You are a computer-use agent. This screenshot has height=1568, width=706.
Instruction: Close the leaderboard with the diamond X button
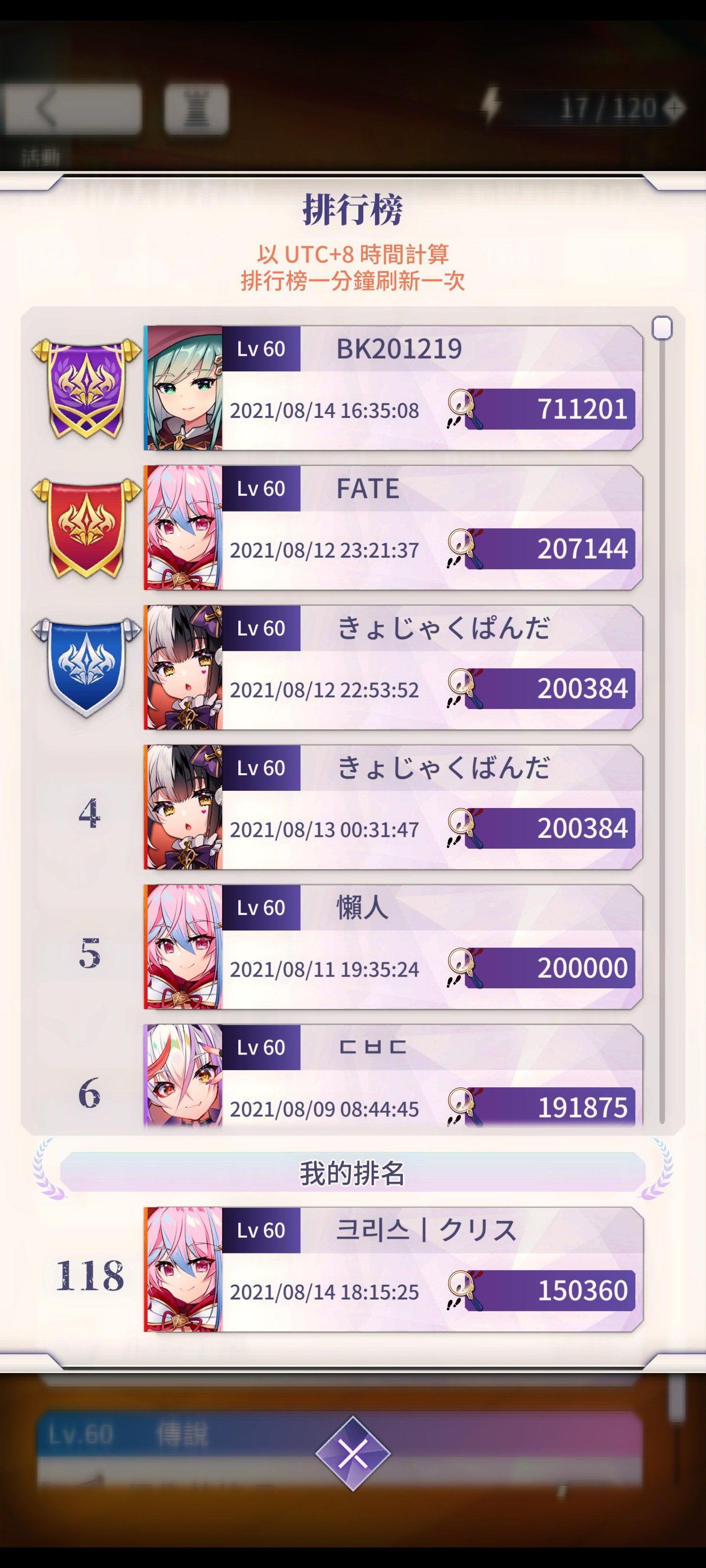pyautogui.click(x=353, y=1453)
